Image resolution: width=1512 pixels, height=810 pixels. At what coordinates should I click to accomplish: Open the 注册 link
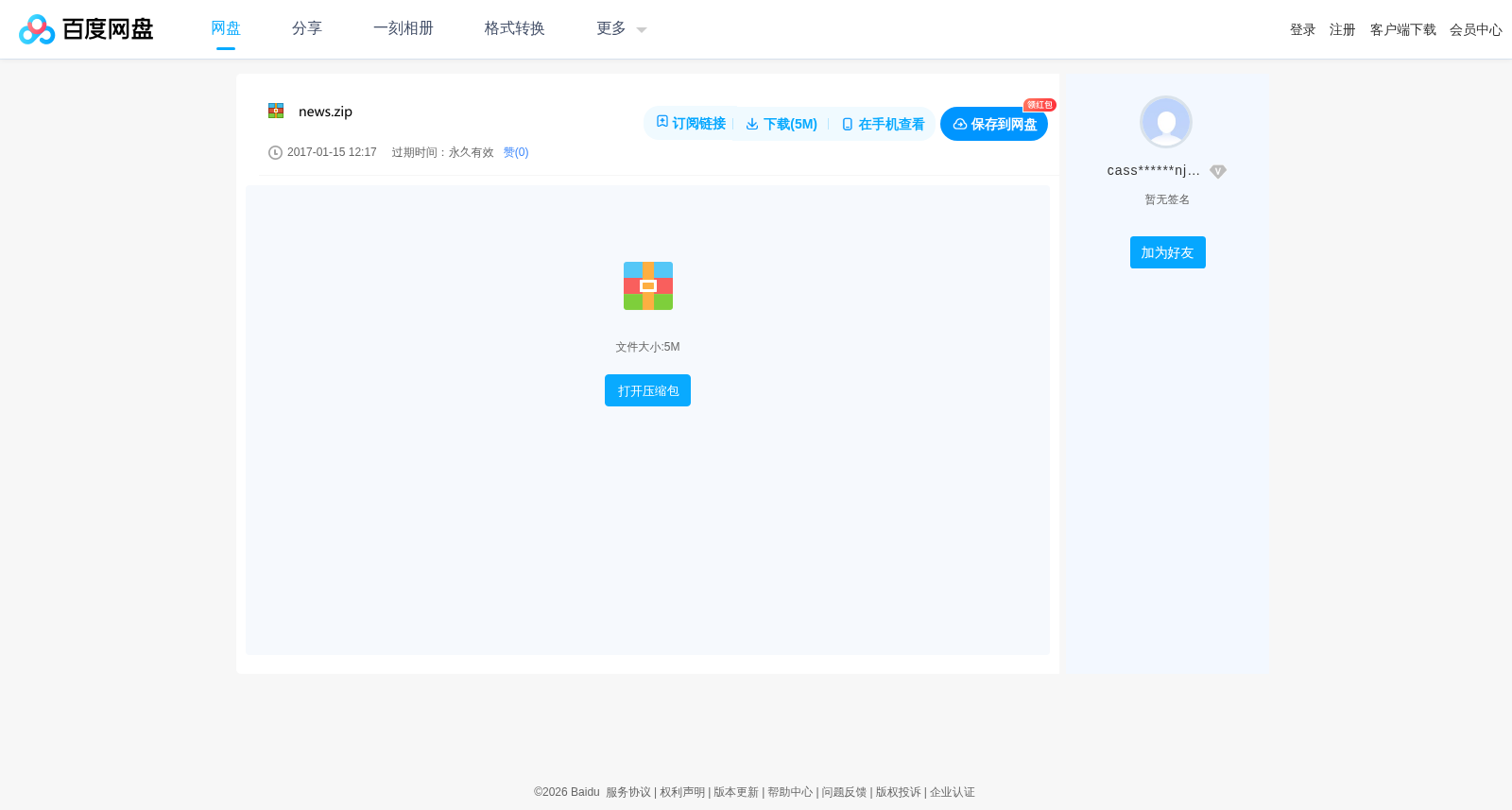click(x=1343, y=29)
